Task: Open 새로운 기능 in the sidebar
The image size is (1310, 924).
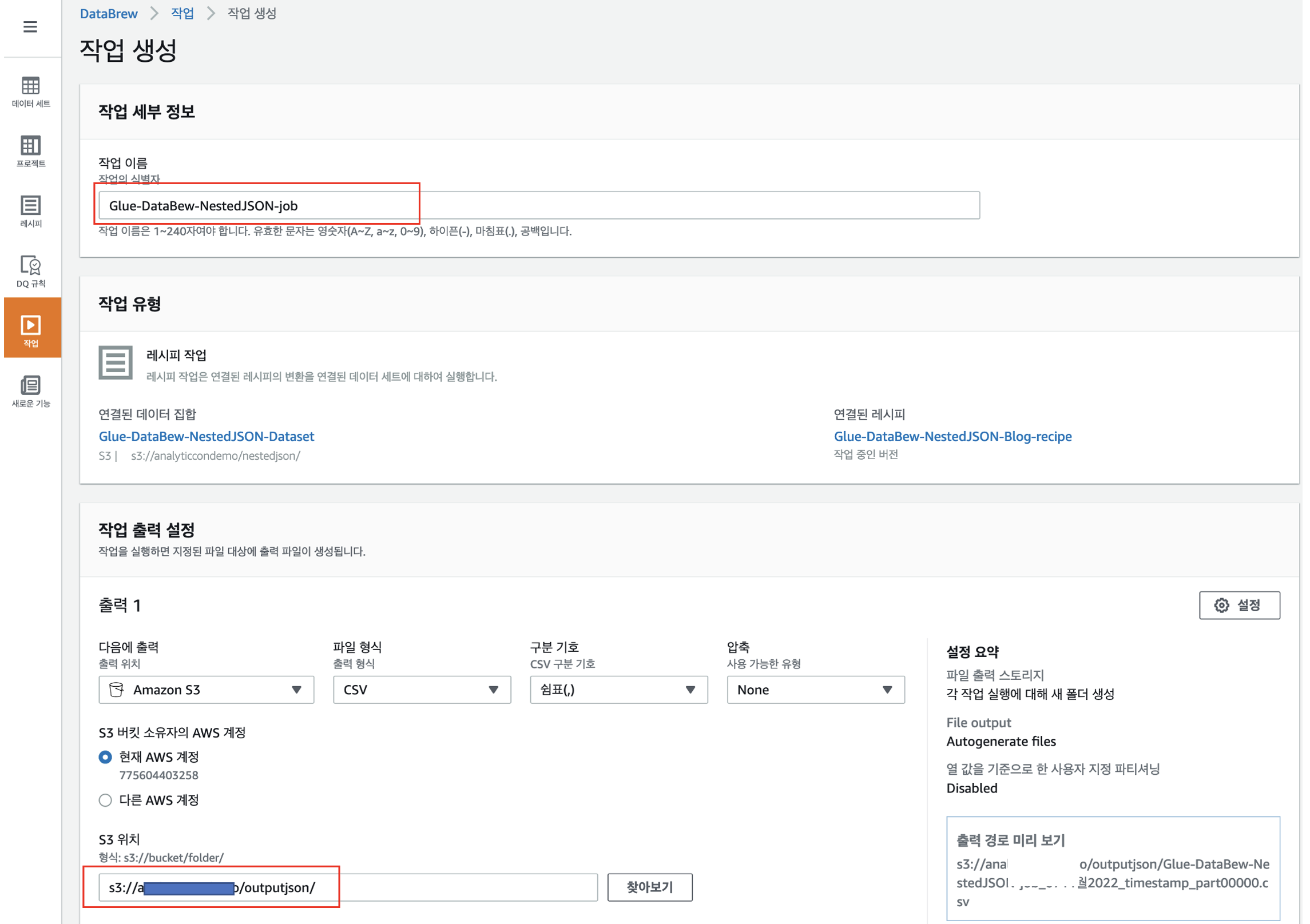Action: point(31,392)
